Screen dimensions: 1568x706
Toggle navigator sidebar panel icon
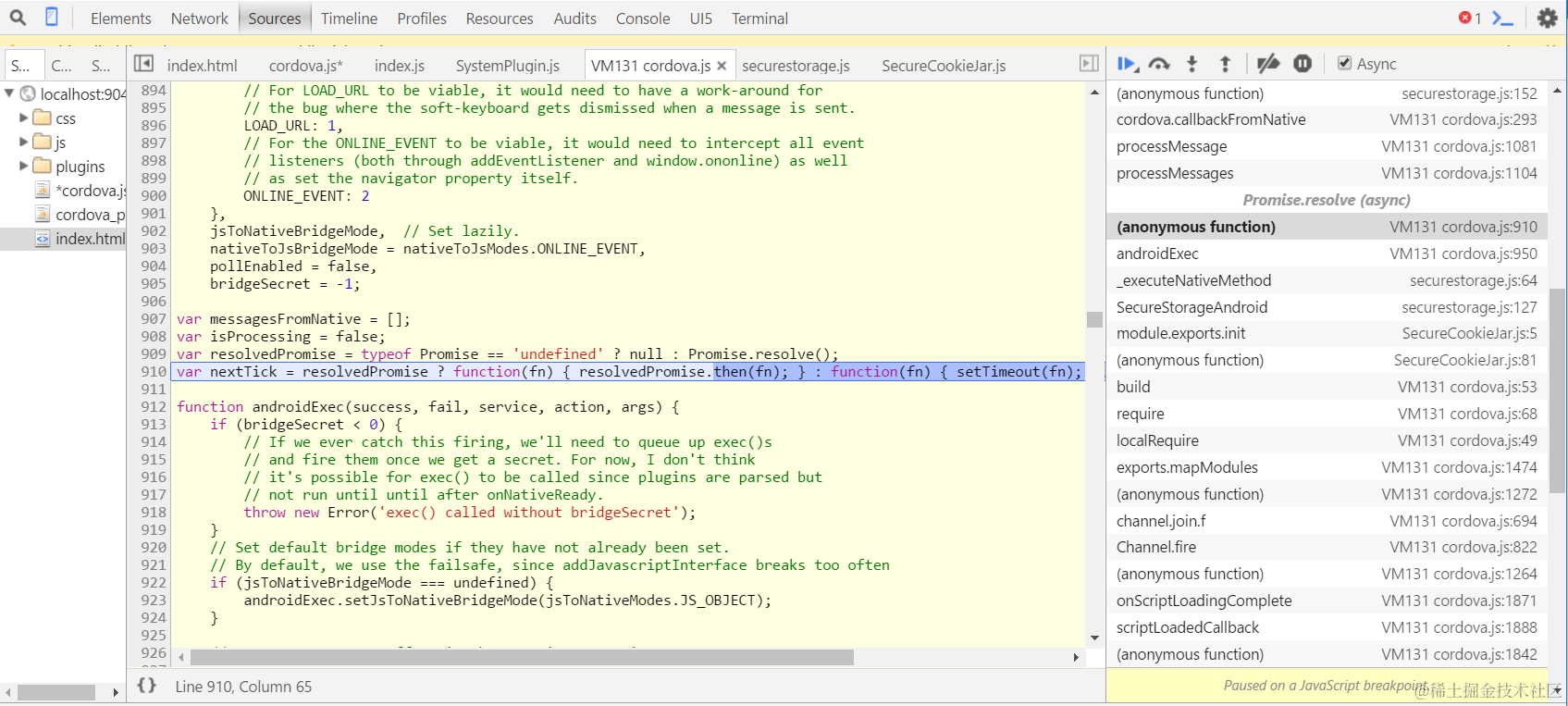tap(143, 64)
